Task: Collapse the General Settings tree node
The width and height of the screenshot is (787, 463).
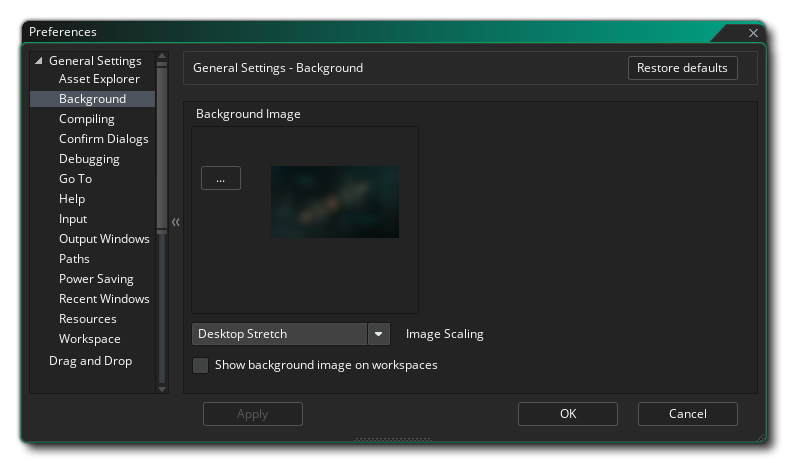Action: click(39, 61)
